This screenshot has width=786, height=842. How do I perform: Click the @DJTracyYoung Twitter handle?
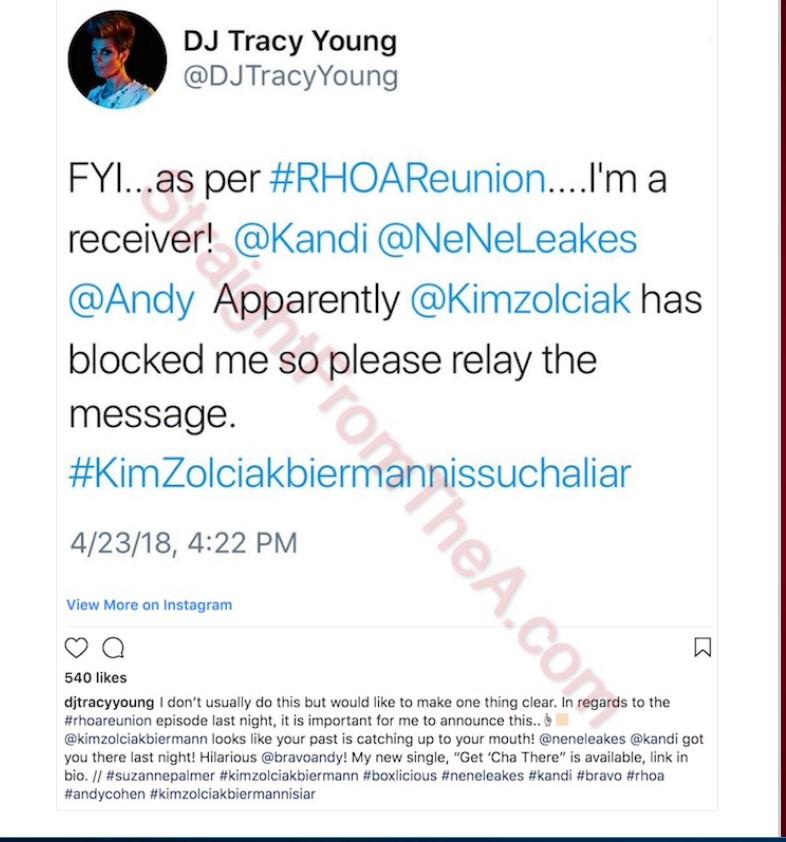290,76
